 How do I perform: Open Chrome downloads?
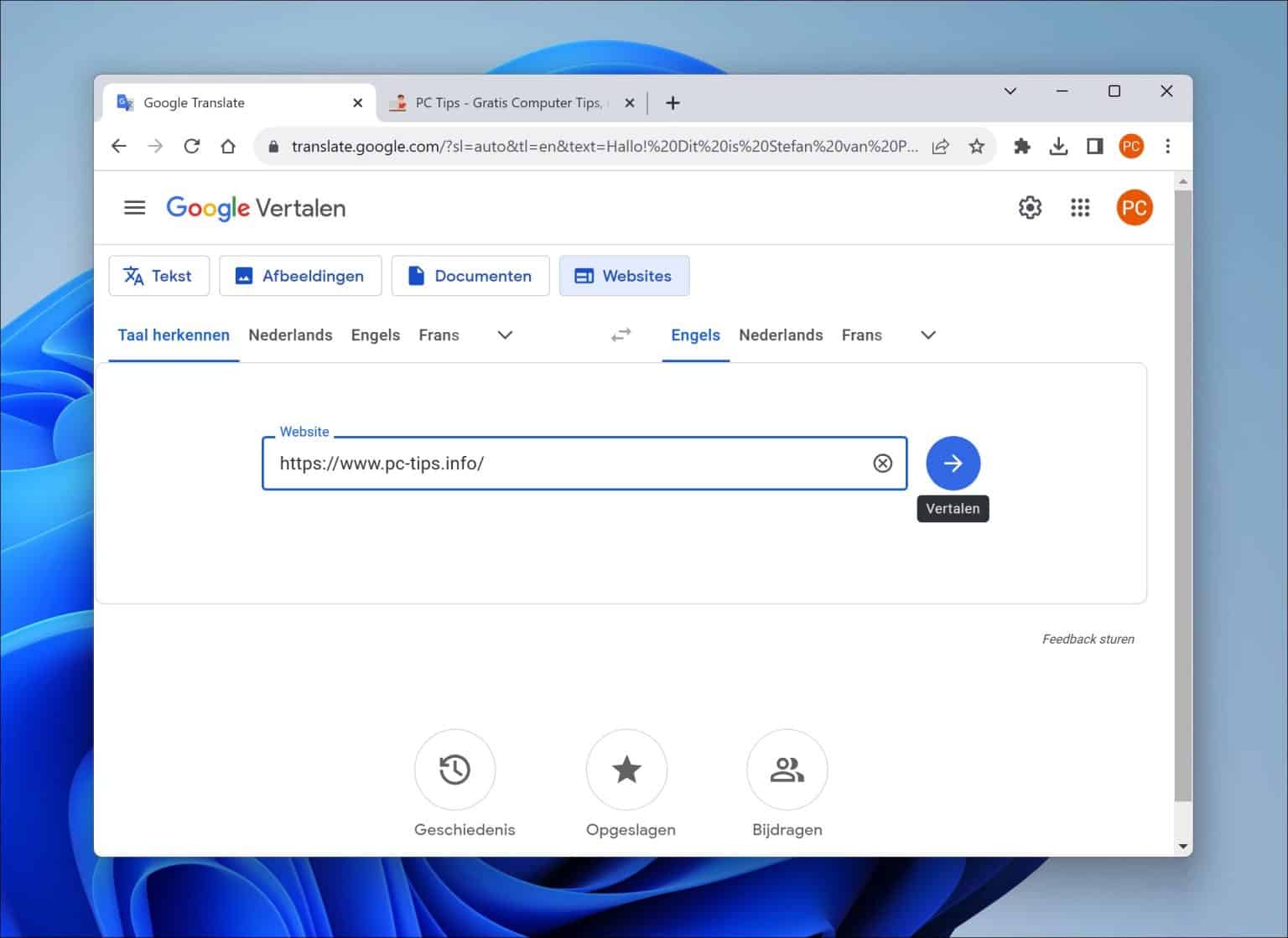click(x=1058, y=146)
